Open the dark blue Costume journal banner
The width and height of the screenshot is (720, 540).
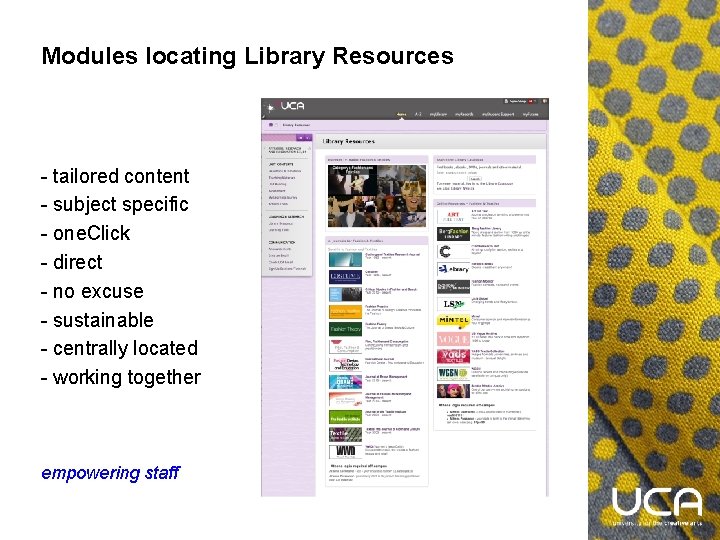(345, 276)
